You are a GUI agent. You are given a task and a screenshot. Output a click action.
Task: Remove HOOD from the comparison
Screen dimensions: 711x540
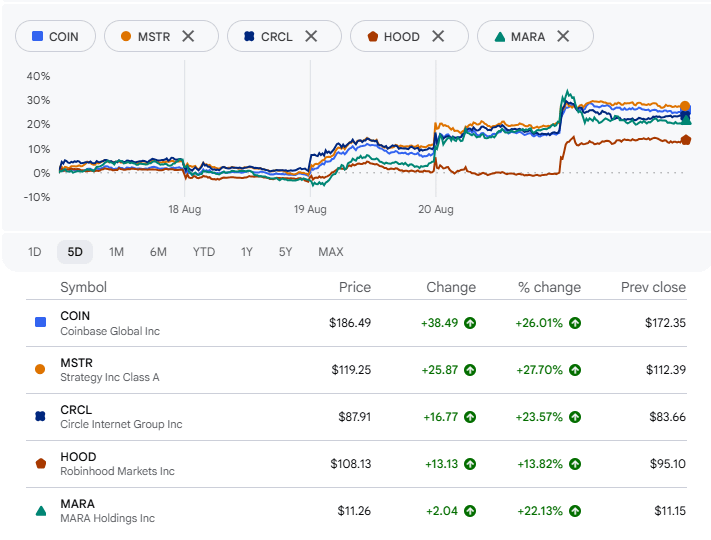pyautogui.click(x=438, y=36)
